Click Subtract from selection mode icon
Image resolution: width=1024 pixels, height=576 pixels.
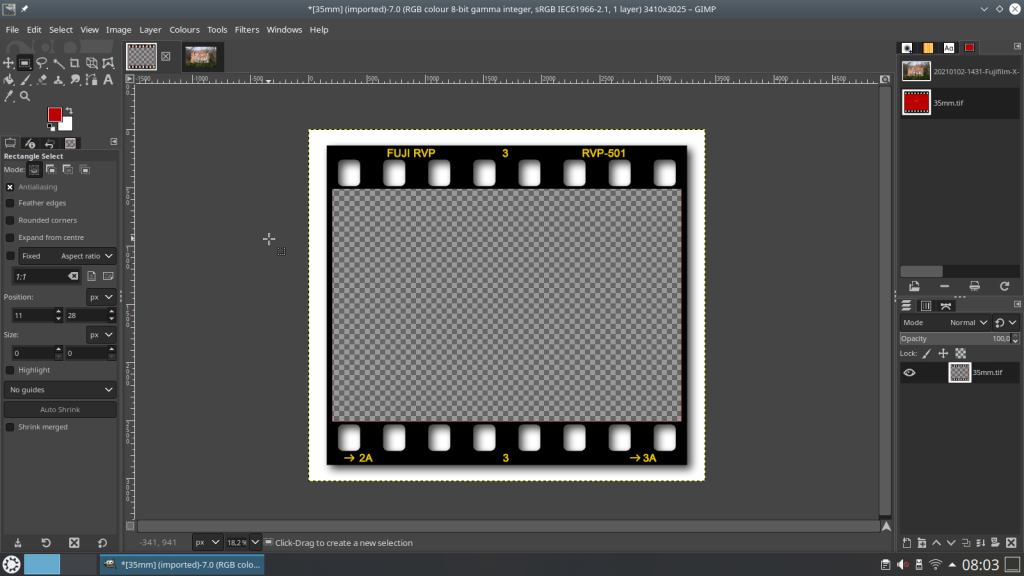[x=67, y=169]
